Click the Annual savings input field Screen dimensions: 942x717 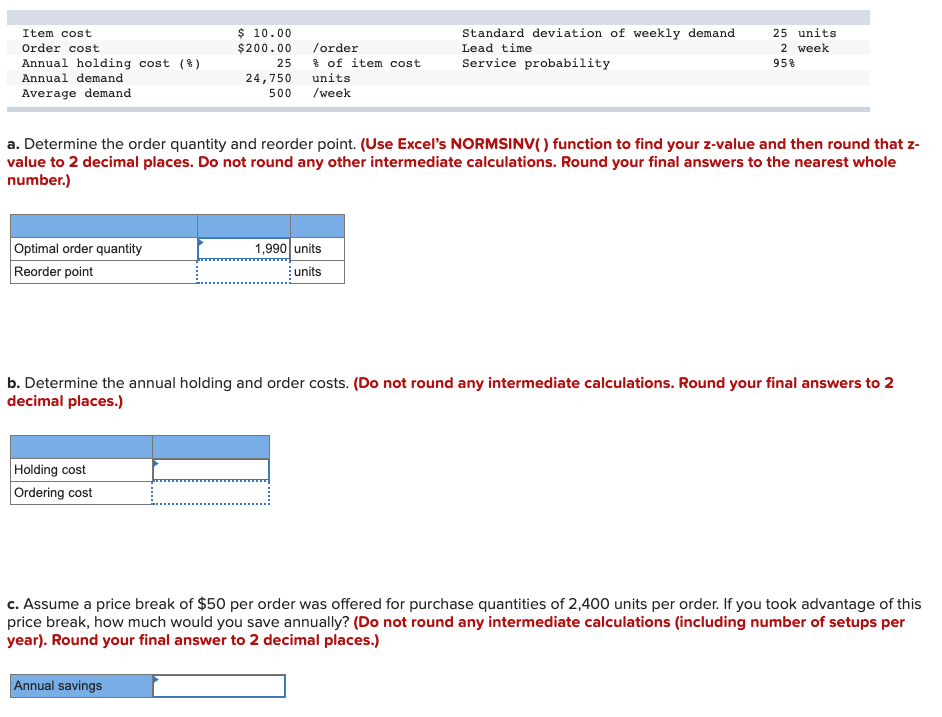[x=219, y=686]
